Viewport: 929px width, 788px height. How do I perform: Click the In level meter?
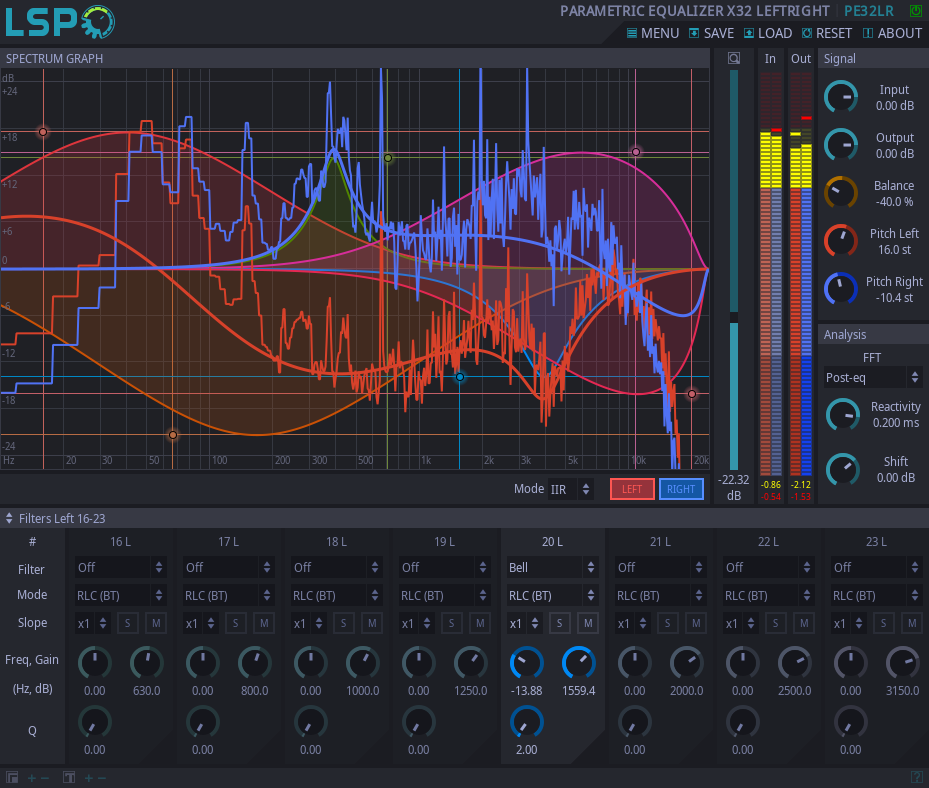pyautogui.click(x=770, y=274)
